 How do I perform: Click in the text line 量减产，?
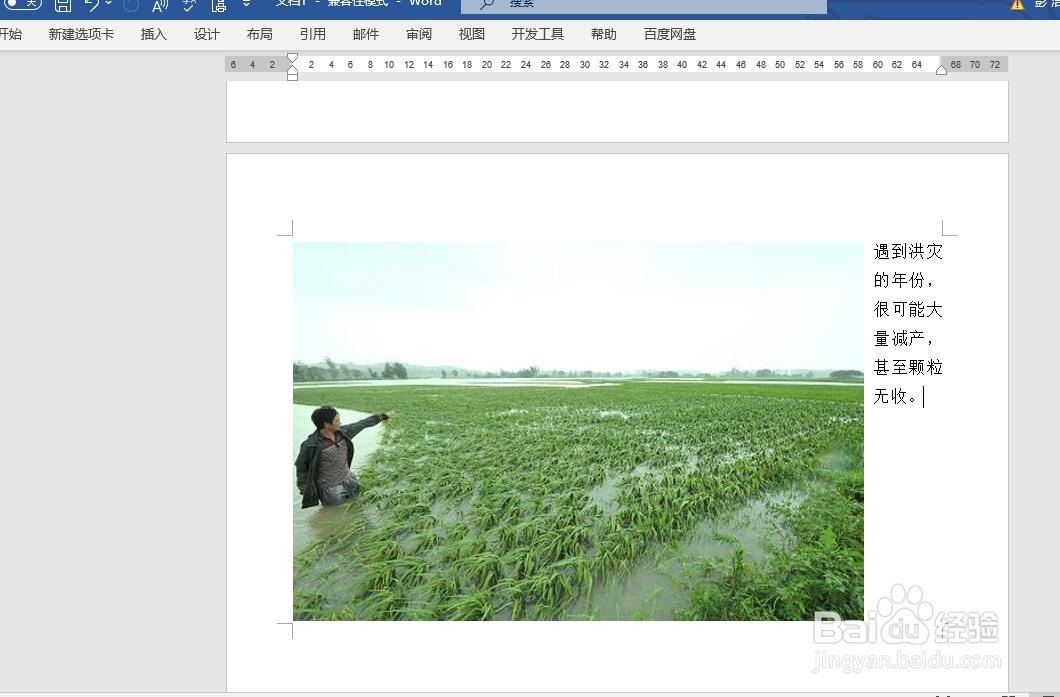904,338
